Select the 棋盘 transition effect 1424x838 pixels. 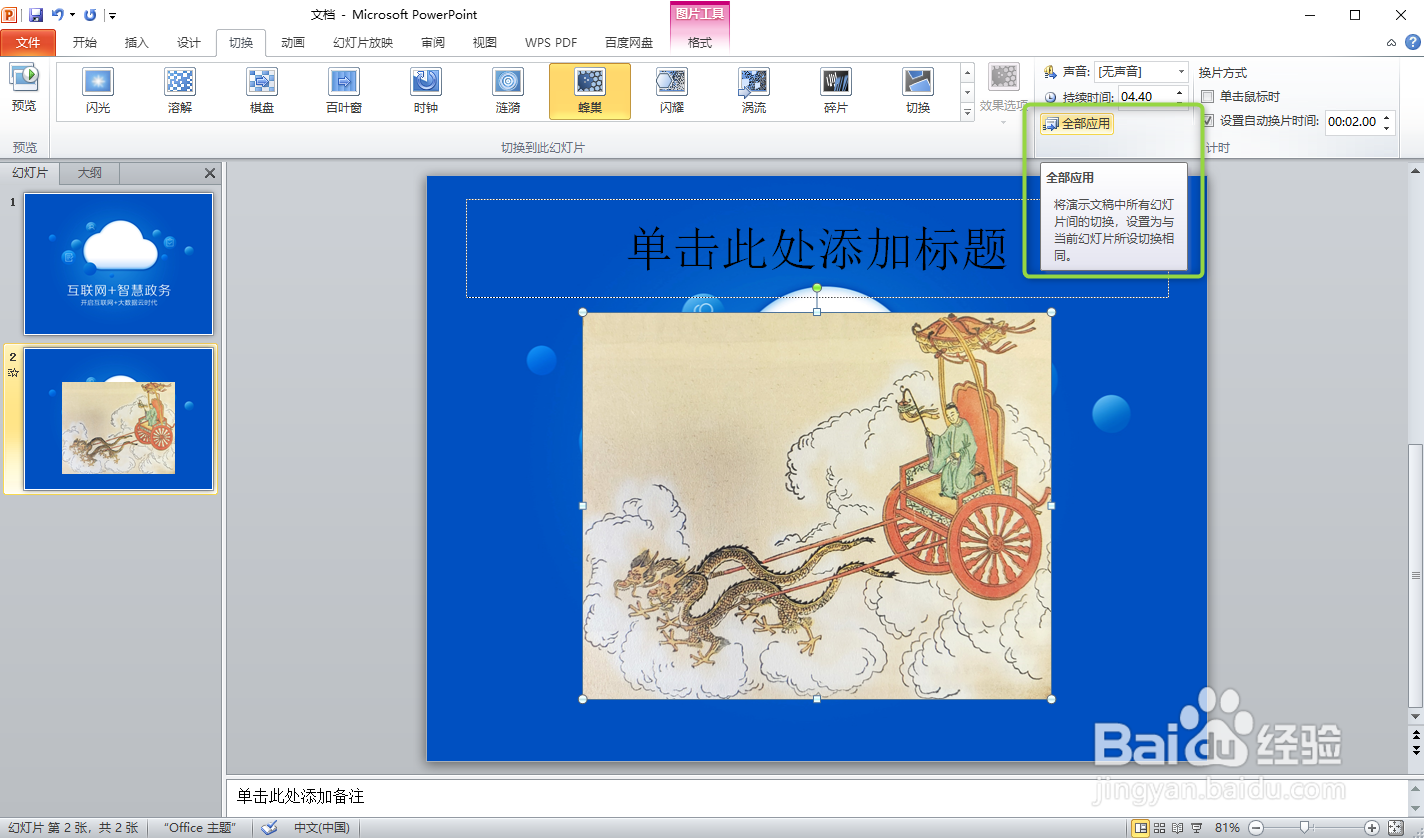click(x=262, y=91)
